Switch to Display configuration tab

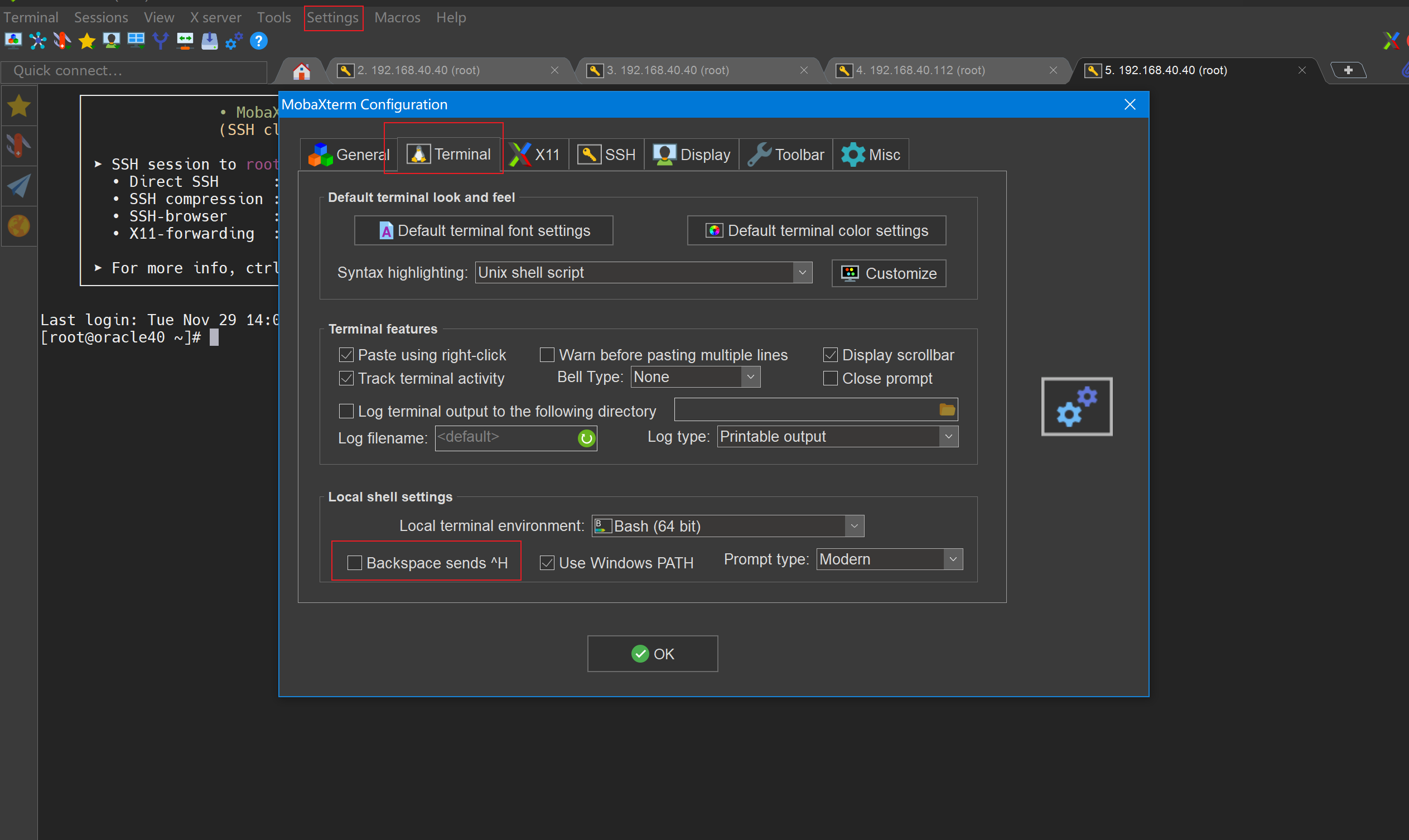point(691,155)
